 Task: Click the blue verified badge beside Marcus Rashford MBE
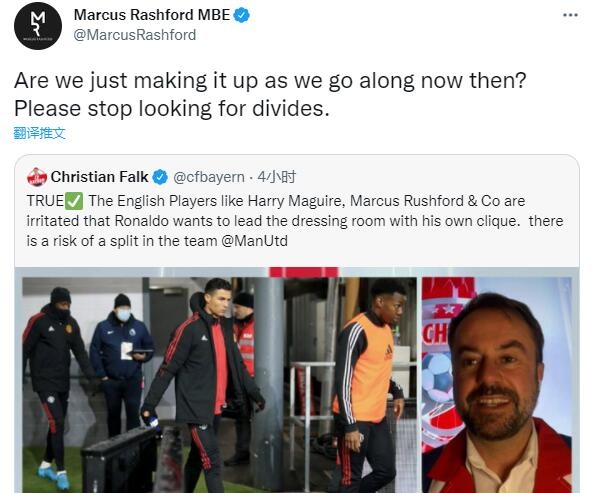click(241, 15)
